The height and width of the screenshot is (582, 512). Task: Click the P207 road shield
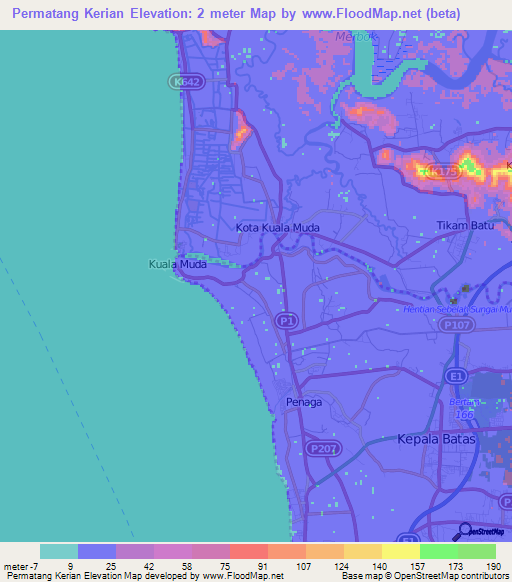[323, 449]
